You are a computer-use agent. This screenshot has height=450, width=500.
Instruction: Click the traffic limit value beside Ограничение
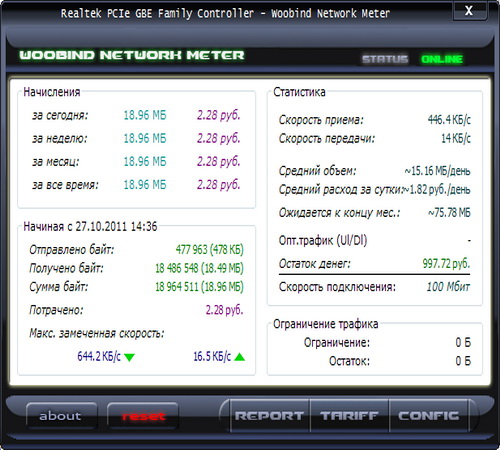click(463, 342)
